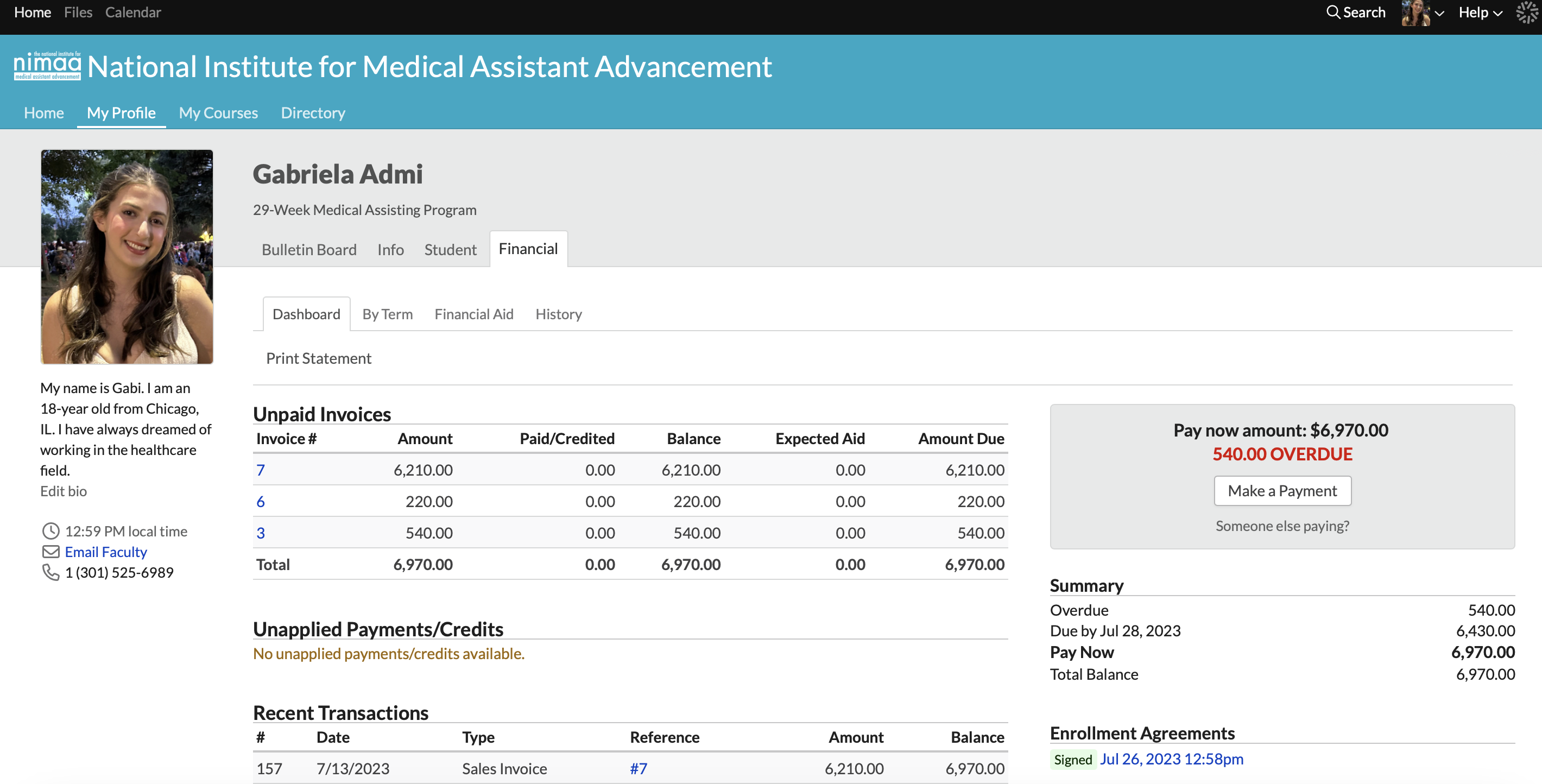Click Someone else paying? link

coord(1281,526)
